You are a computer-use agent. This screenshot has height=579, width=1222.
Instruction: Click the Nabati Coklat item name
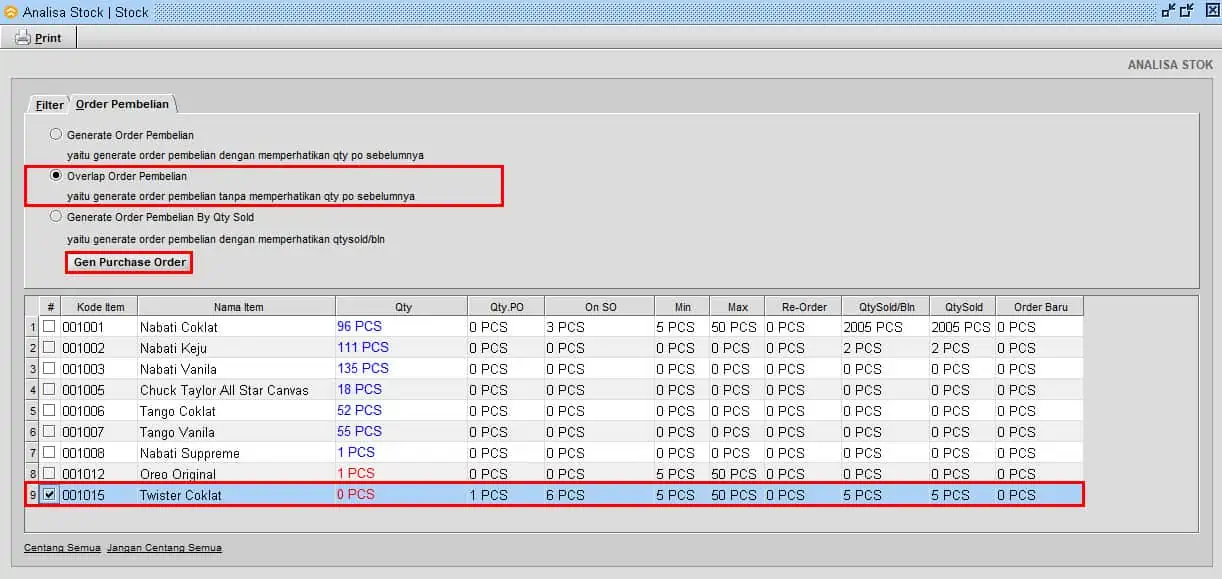click(x=179, y=327)
